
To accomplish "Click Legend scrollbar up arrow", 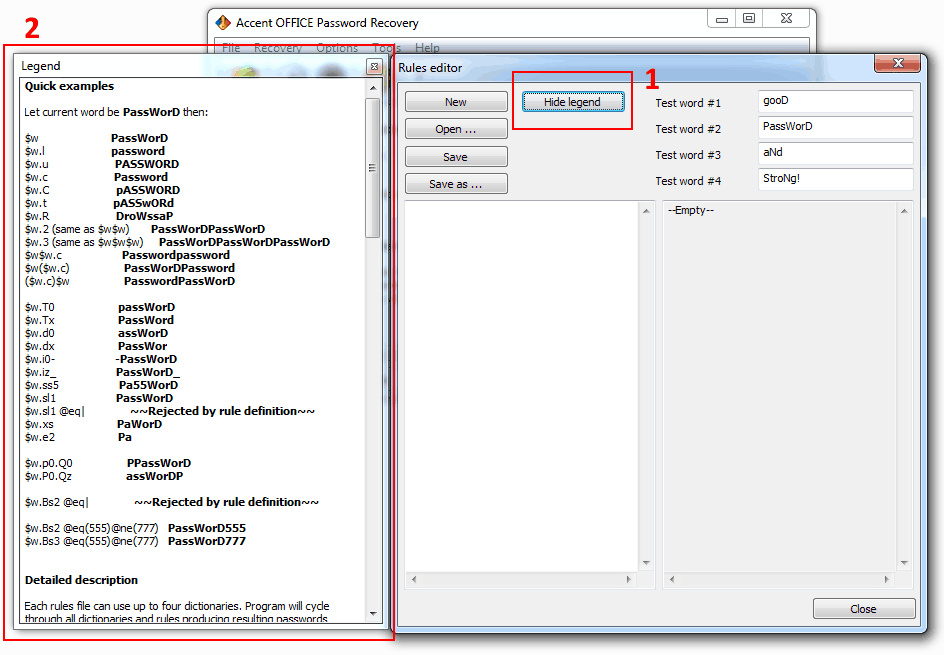I will pyautogui.click(x=373, y=88).
